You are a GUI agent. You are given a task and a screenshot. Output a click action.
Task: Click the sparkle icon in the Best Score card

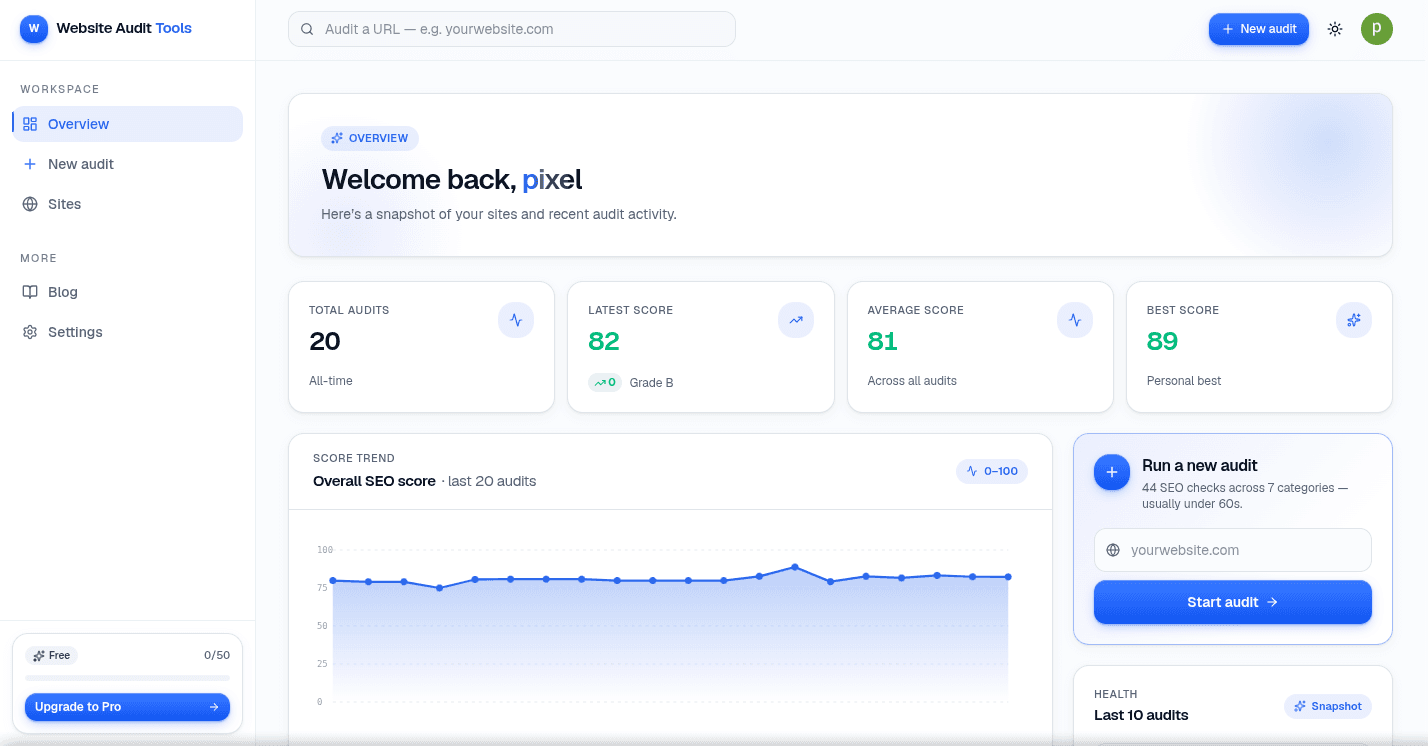[1354, 320]
